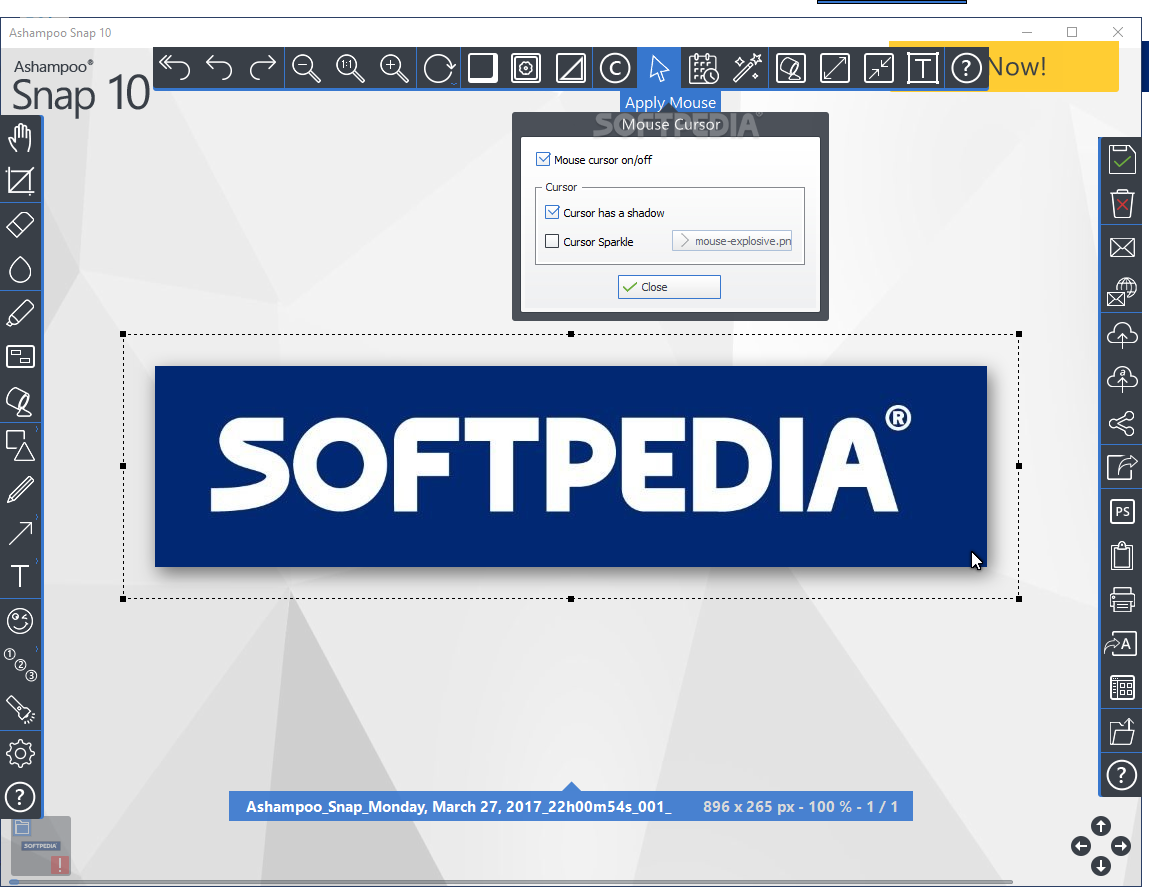Select the blur drop tool
Viewport: 1149px width, 887px height.
click(20, 270)
